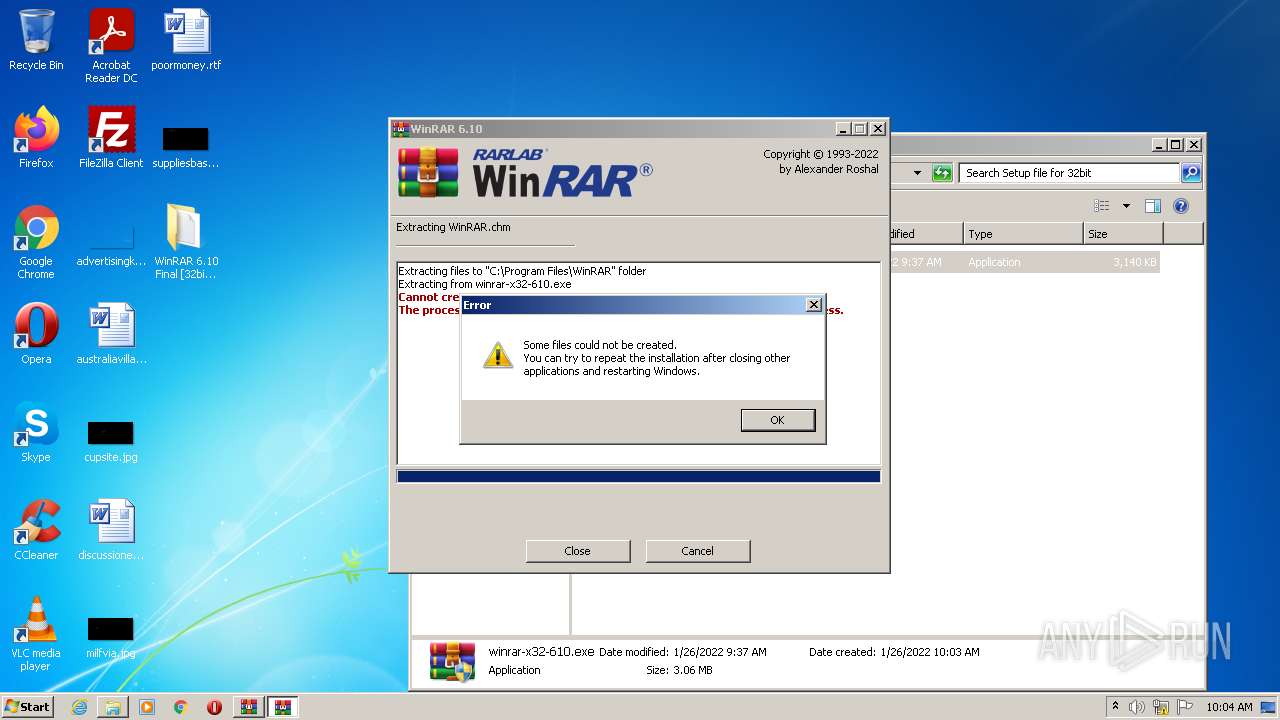Open view options dropdown arrow in Explorer
Screen dimensions: 1280x720
coord(1126,206)
